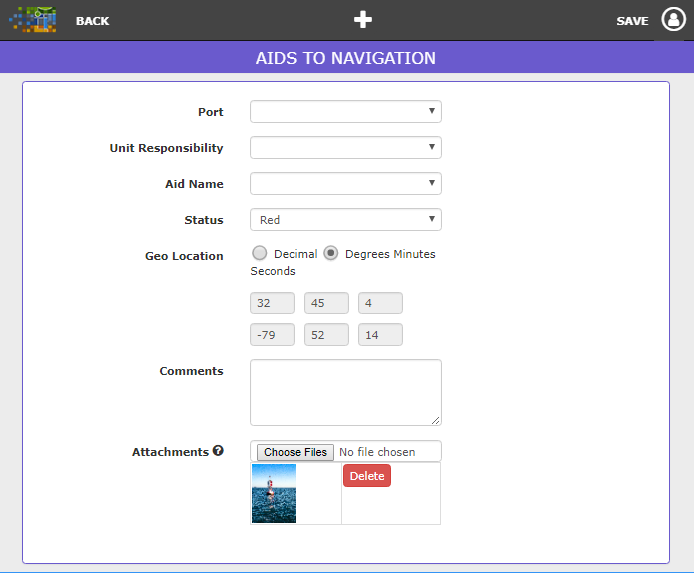This screenshot has height=573, width=694.
Task: Click SAVE in the header
Action: [632, 21]
